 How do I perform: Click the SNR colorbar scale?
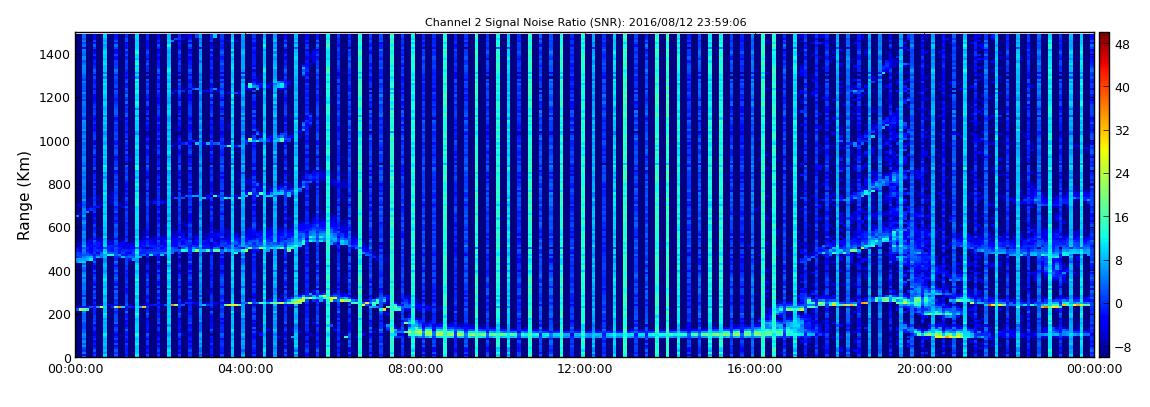click(1104, 195)
